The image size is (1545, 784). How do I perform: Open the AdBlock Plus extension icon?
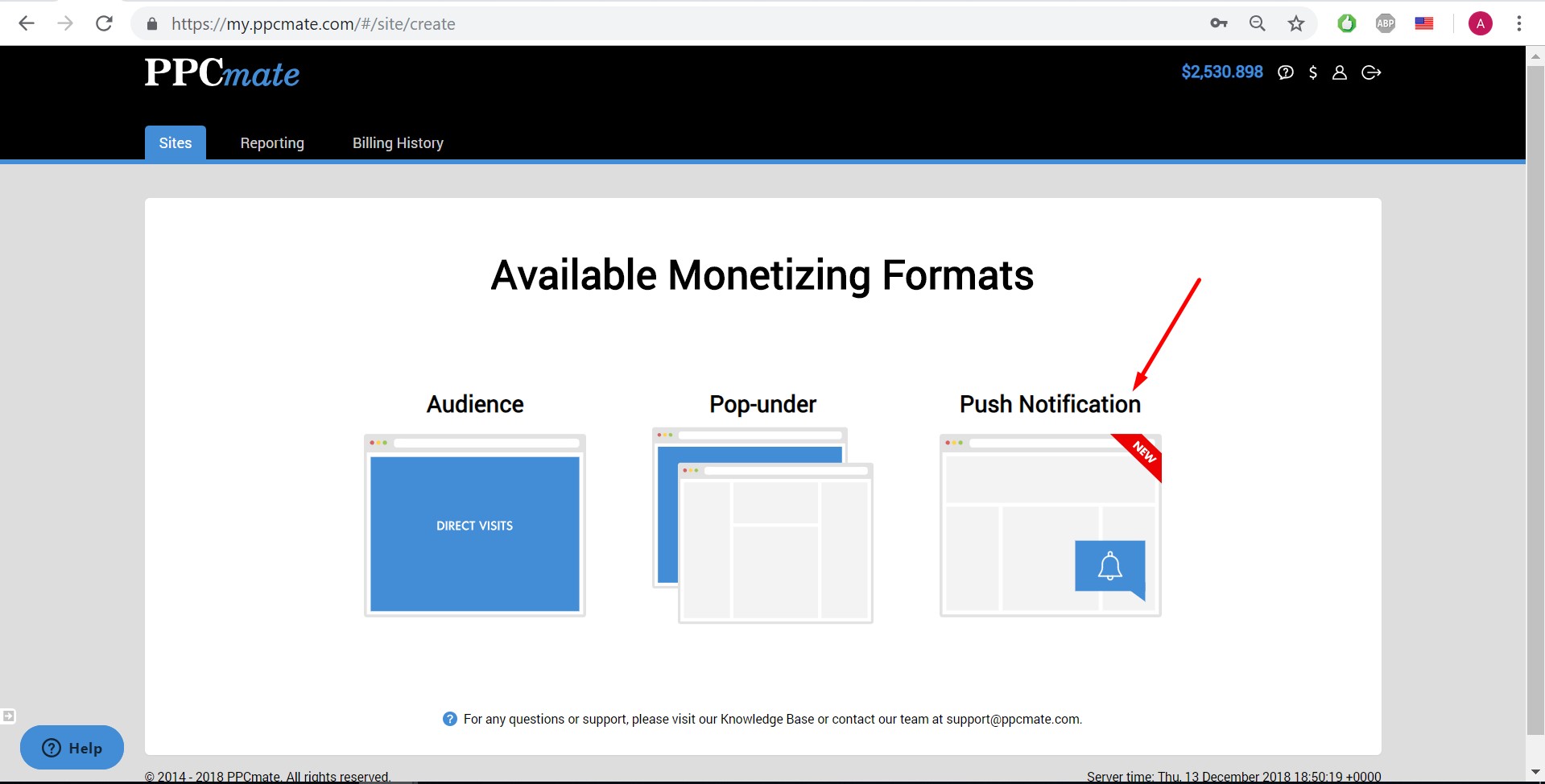[x=1386, y=23]
